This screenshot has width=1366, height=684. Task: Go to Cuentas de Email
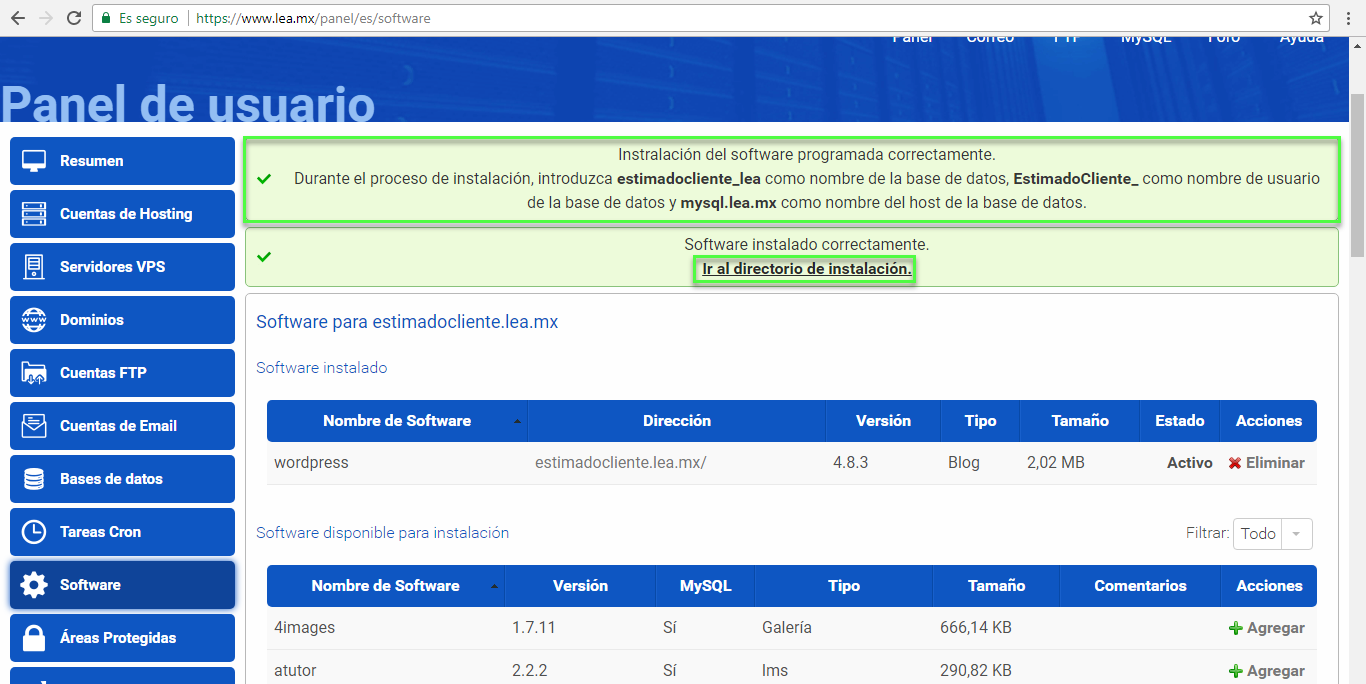pyautogui.click(x=122, y=426)
